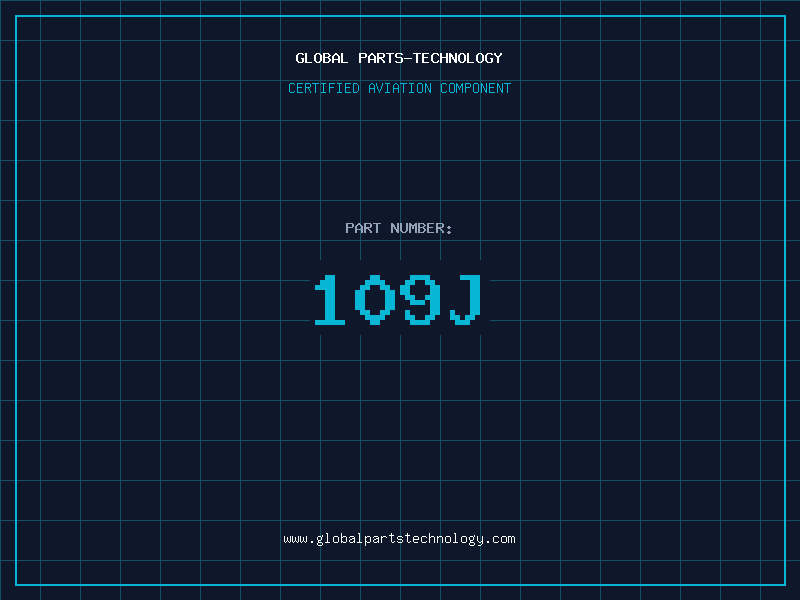Click the word TECHNOLOGY in the title
The height and width of the screenshot is (600, 800).
[x=458, y=58]
